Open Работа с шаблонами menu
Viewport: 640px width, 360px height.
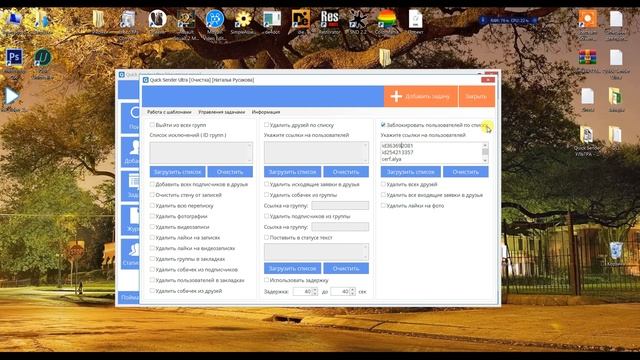[169, 112]
